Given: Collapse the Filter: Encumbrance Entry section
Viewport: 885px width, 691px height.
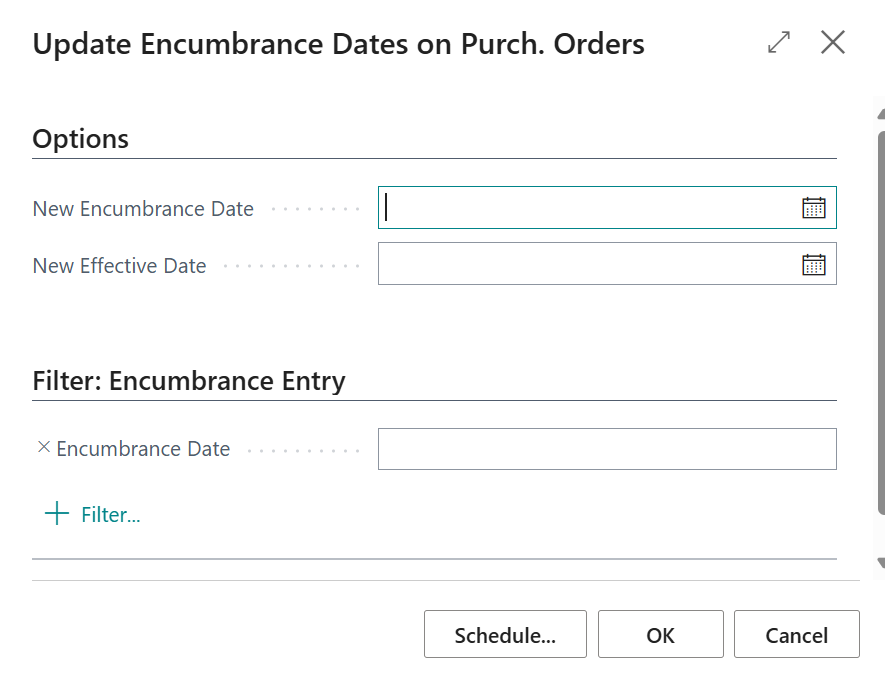Looking at the screenshot, I should [x=189, y=381].
